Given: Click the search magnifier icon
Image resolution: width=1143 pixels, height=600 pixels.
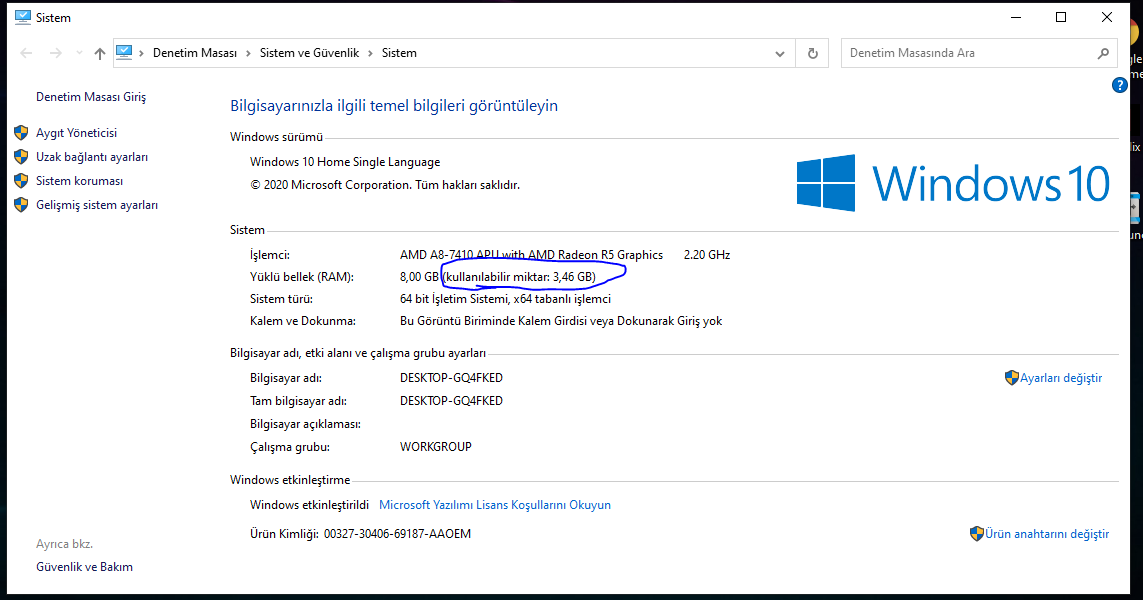Looking at the screenshot, I should pyautogui.click(x=1104, y=53).
